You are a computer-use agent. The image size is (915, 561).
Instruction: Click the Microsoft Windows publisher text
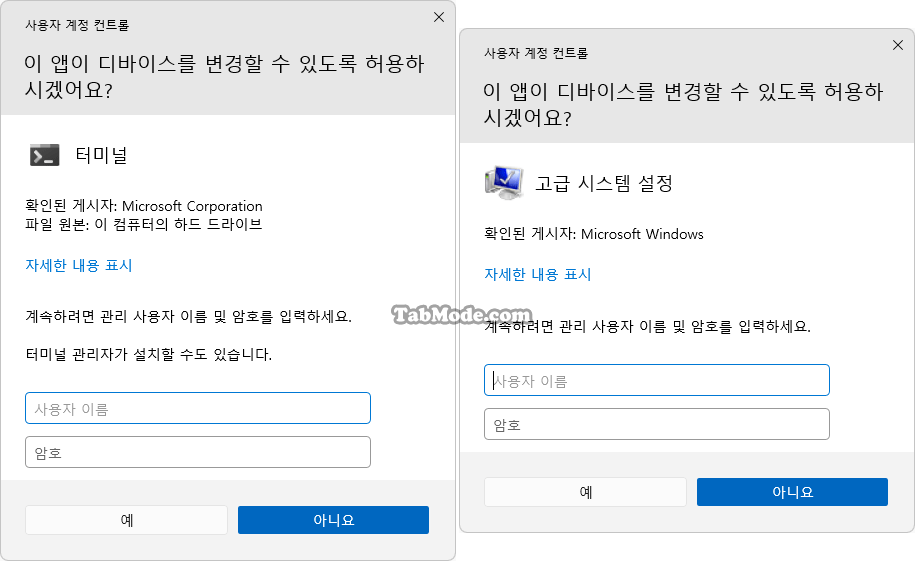pos(642,234)
